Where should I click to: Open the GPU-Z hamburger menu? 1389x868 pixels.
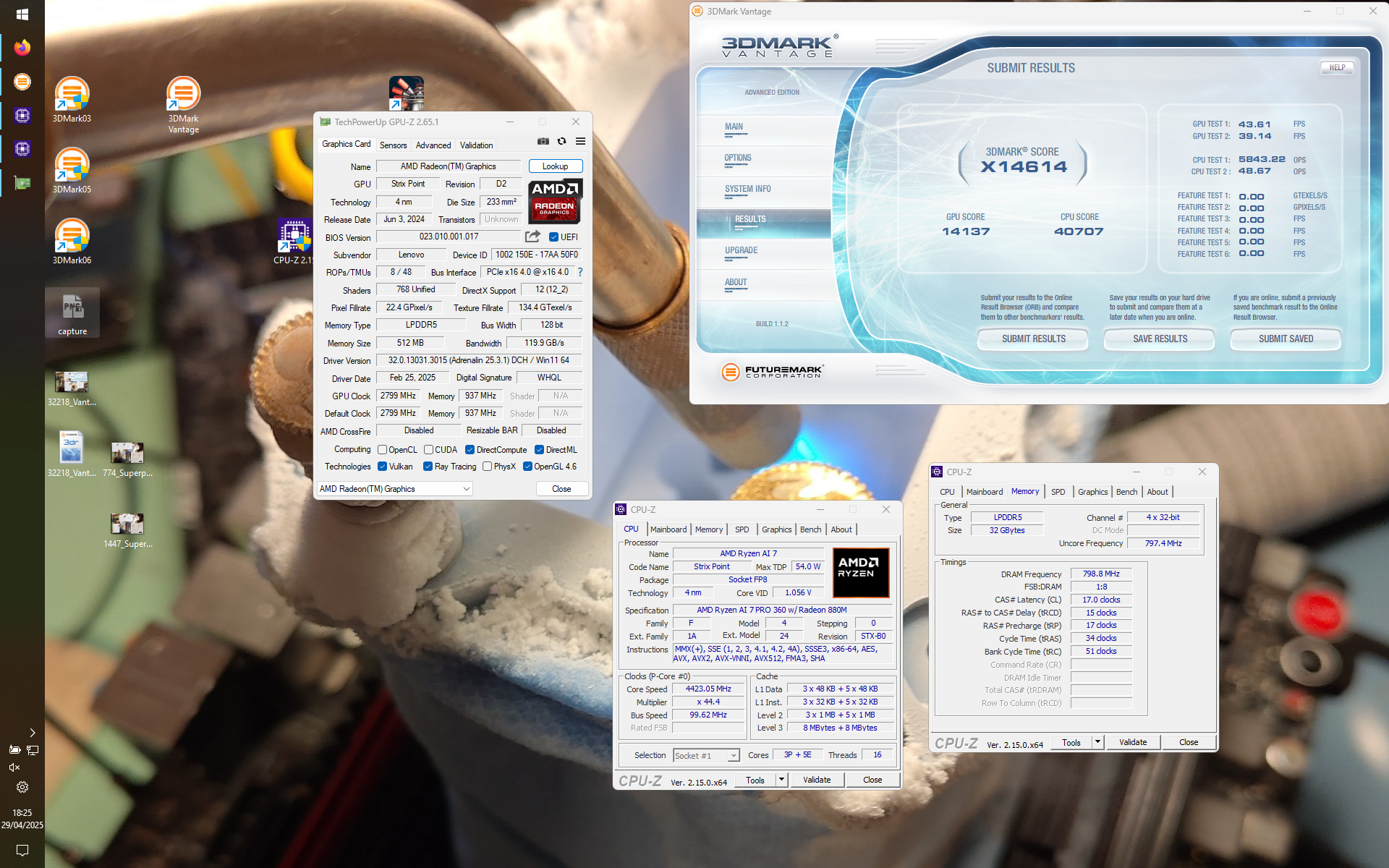click(580, 142)
